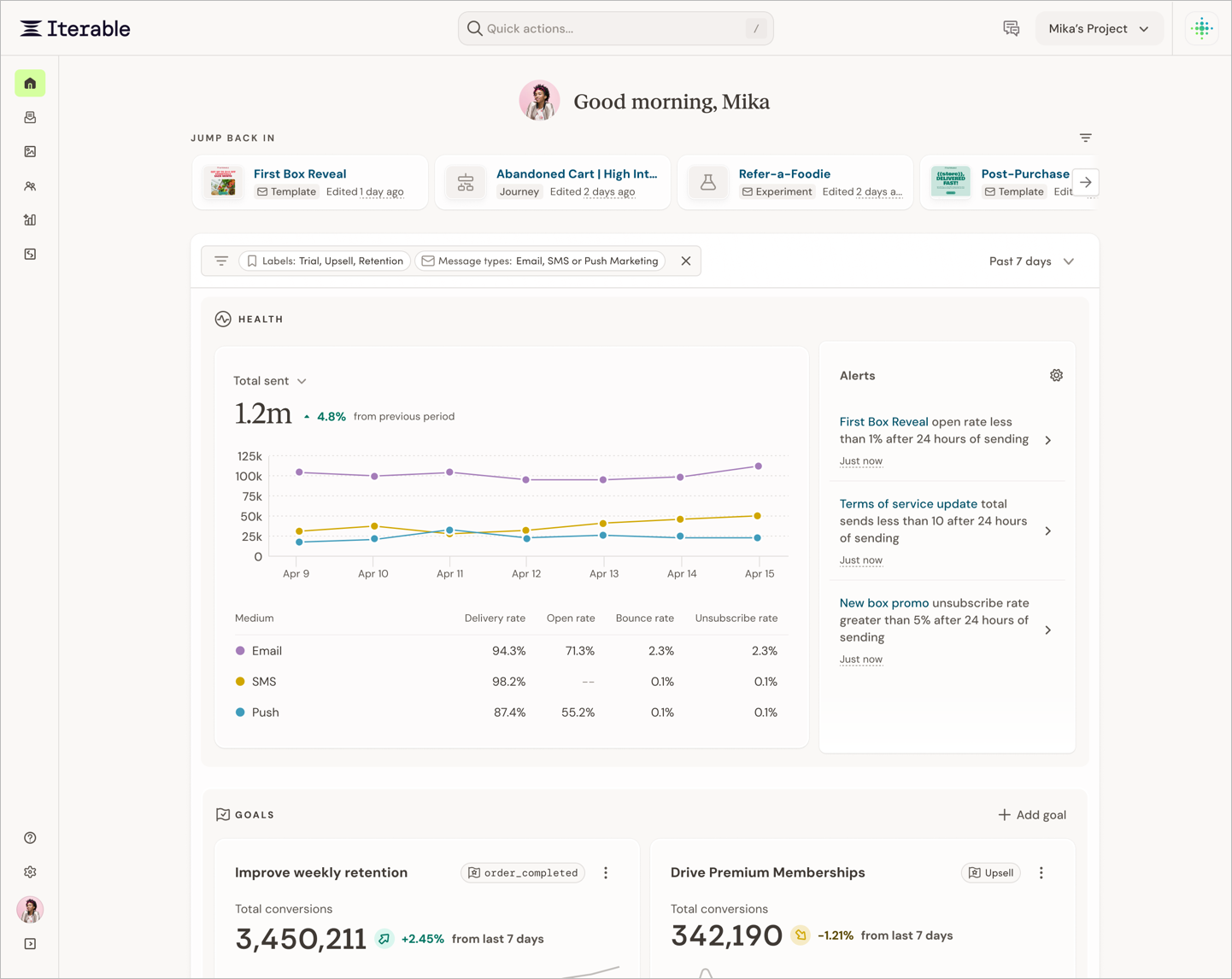
Task: Click the help question mark icon
Action: point(30,838)
